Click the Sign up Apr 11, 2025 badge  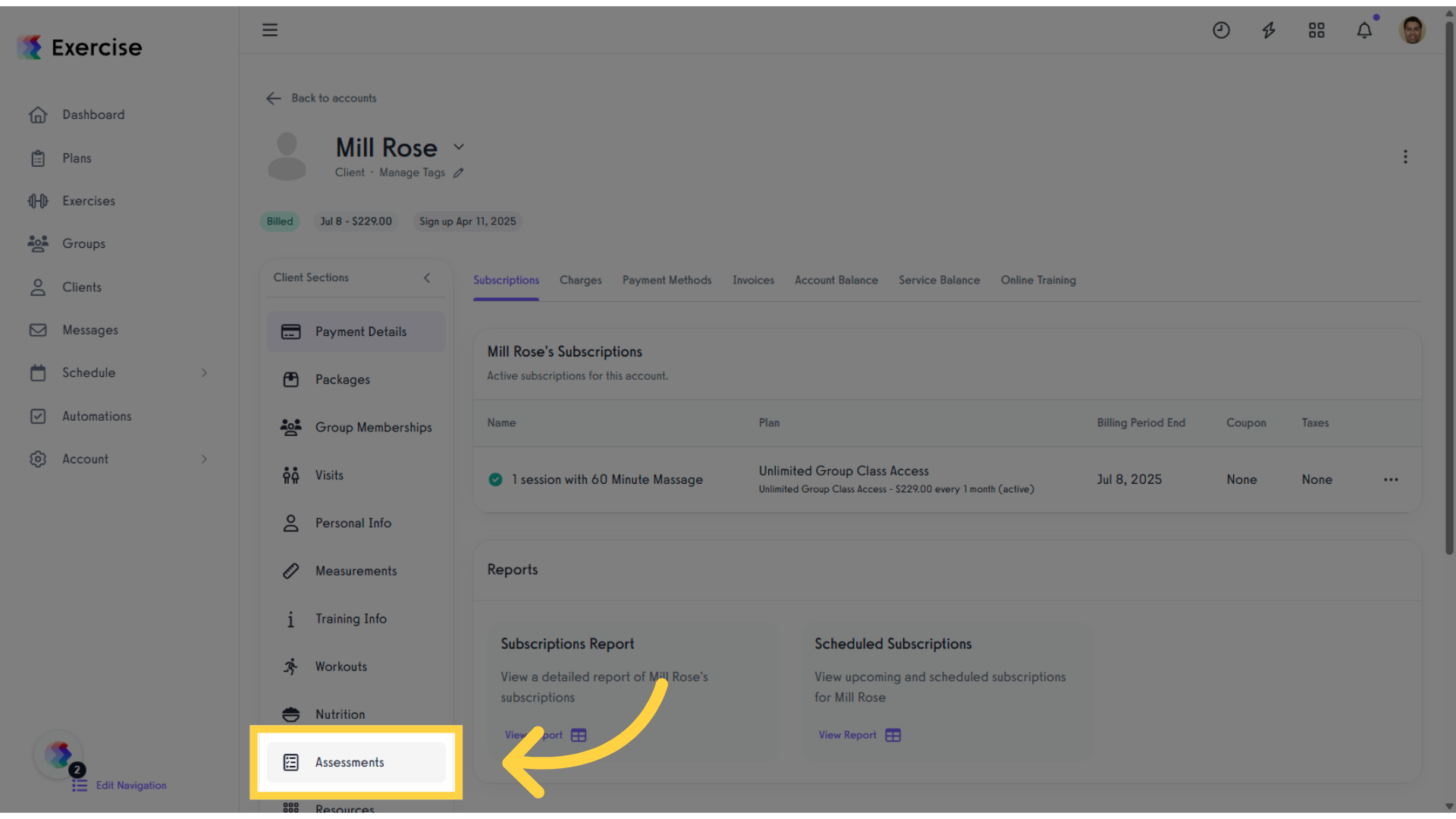(x=467, y=222)
